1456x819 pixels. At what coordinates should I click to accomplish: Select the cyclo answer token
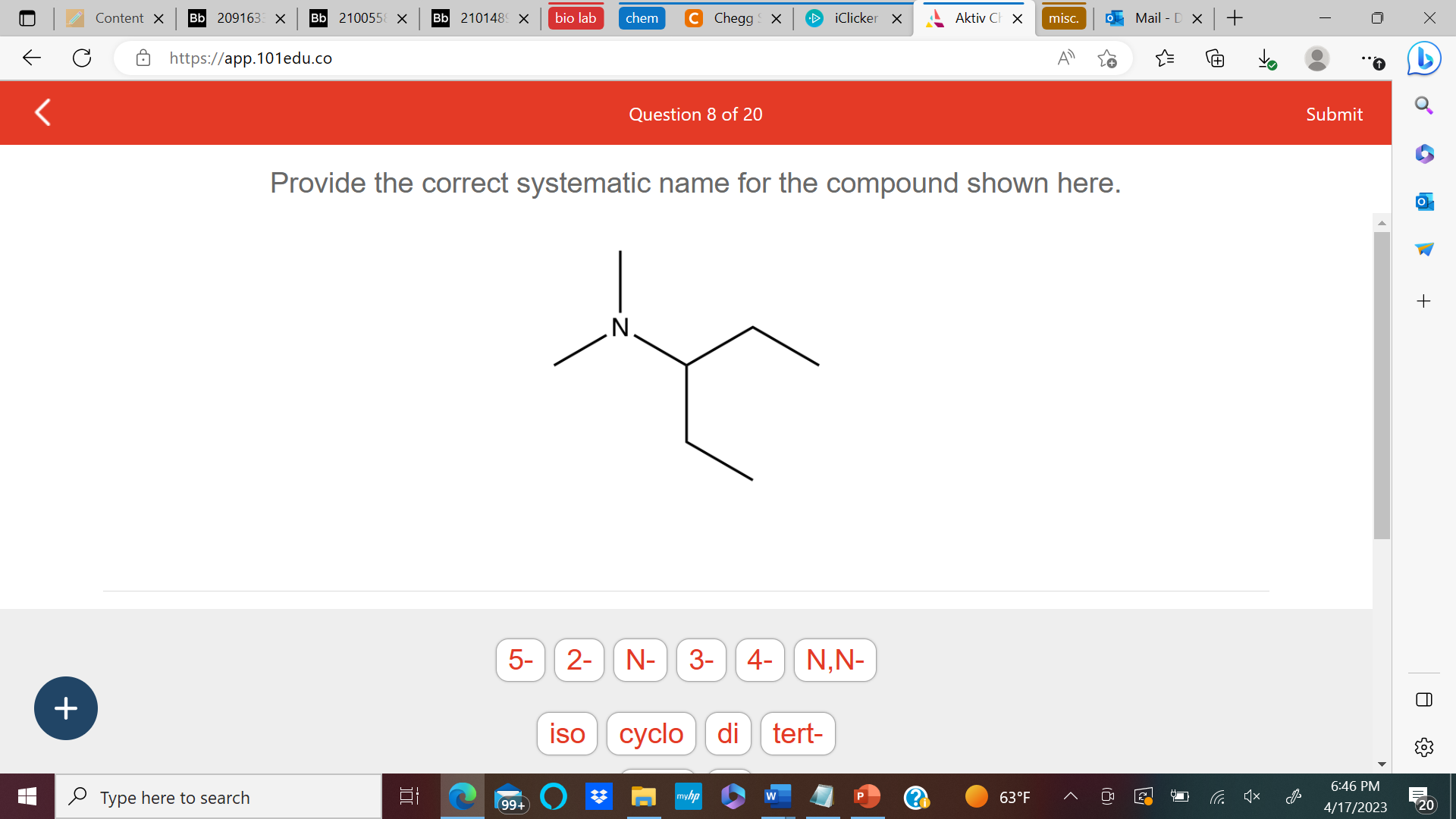point(651,733)
